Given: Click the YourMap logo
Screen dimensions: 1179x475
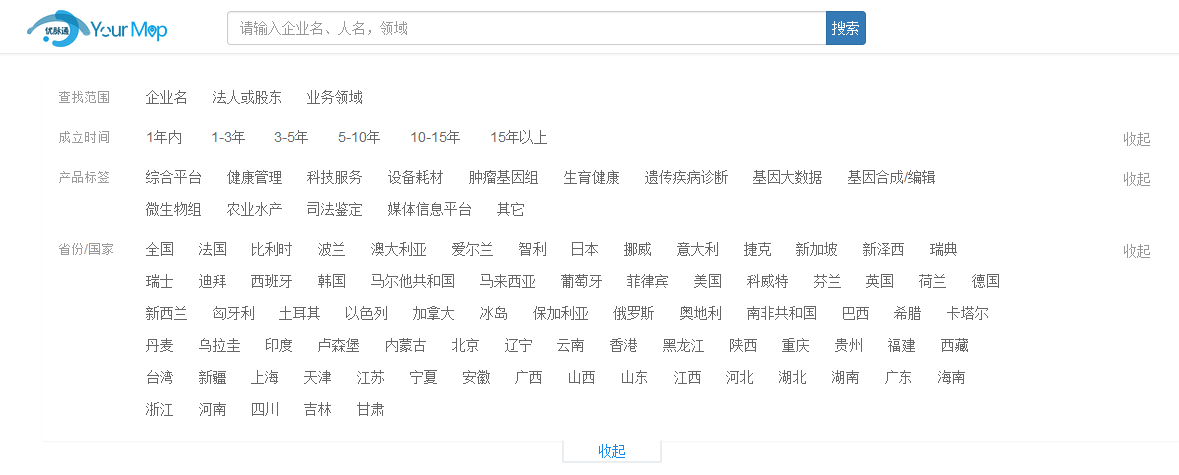Looking at the screenshot, I should (97, 29).
